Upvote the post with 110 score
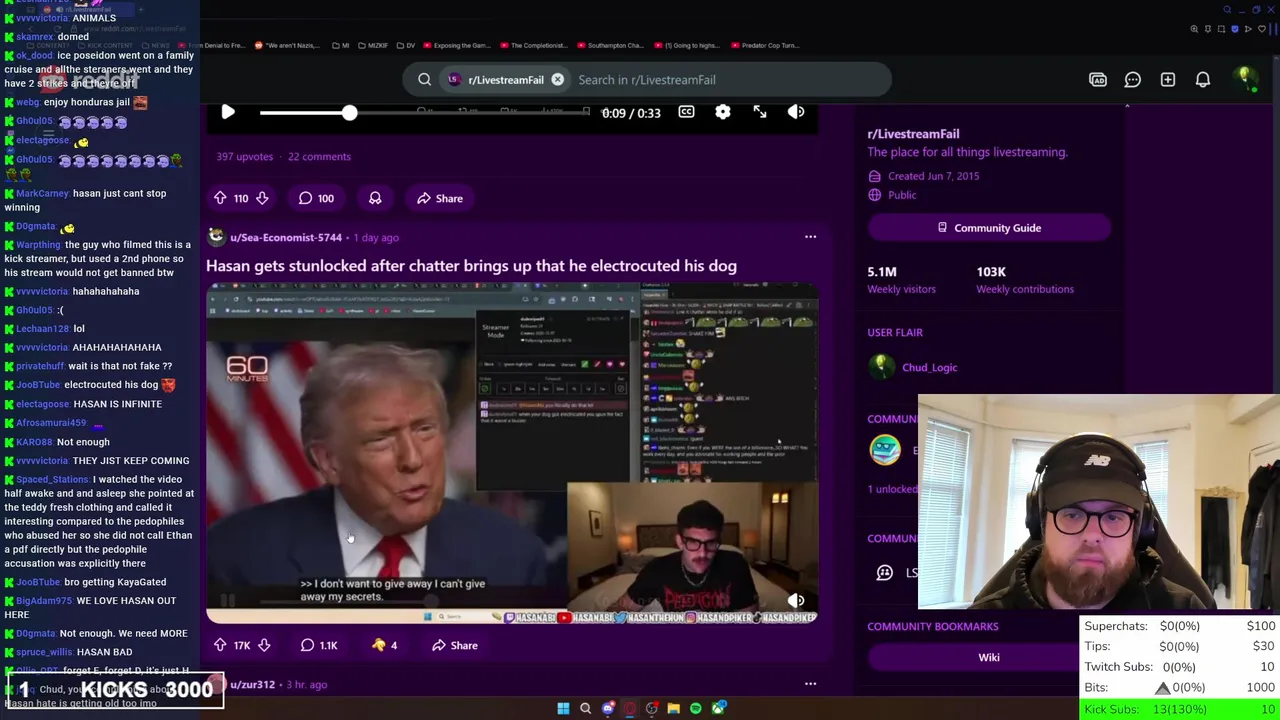 click(x=220, y=198)
